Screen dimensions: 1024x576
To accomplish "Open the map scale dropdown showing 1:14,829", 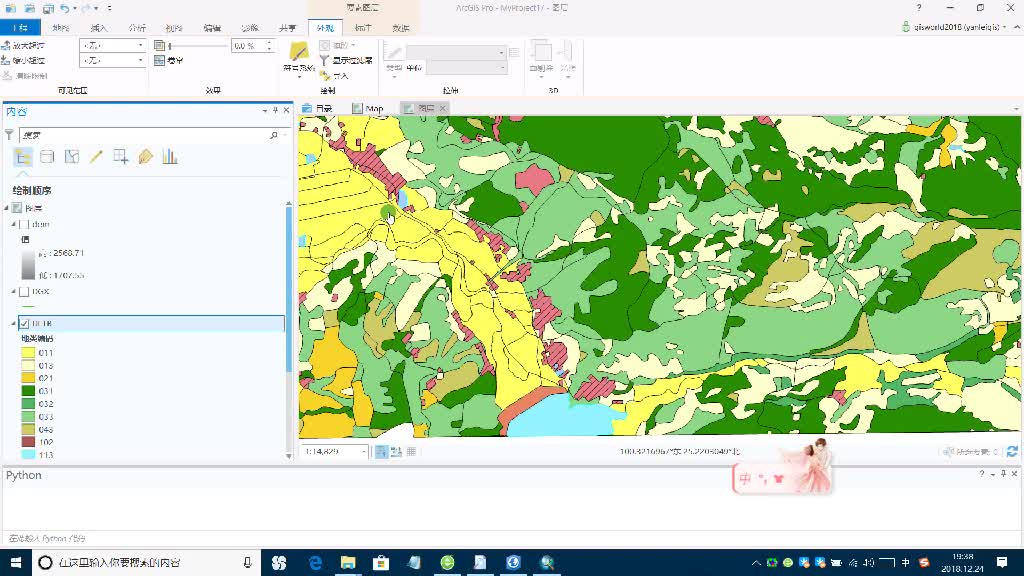I will 364,452.
